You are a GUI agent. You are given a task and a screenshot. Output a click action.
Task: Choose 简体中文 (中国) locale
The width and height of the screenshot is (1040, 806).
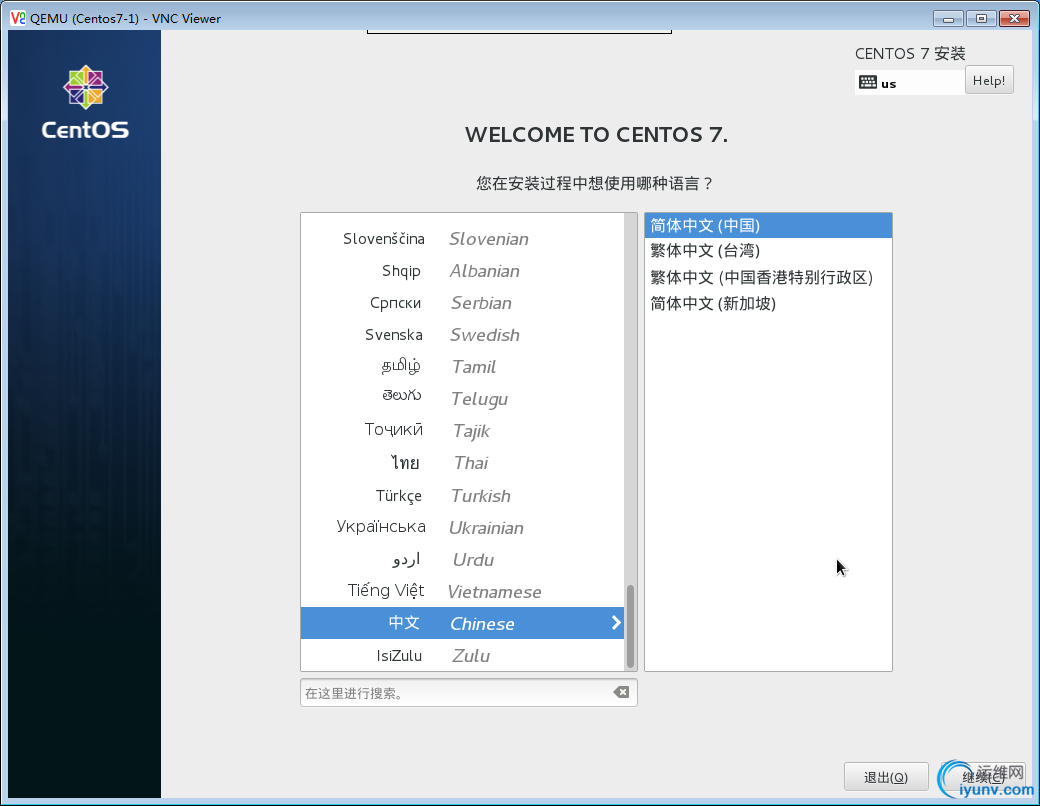click(x=768, y=226)
